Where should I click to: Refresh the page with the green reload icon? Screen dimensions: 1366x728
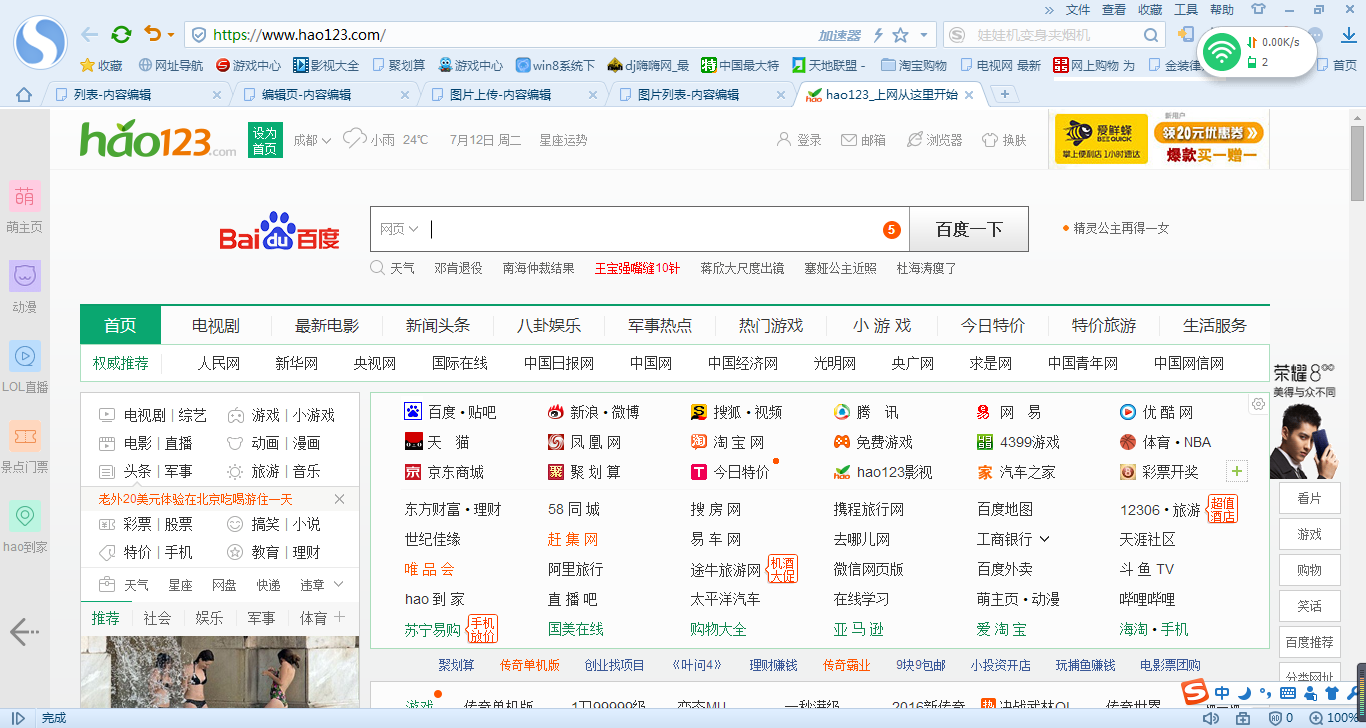tap(121, 34)
